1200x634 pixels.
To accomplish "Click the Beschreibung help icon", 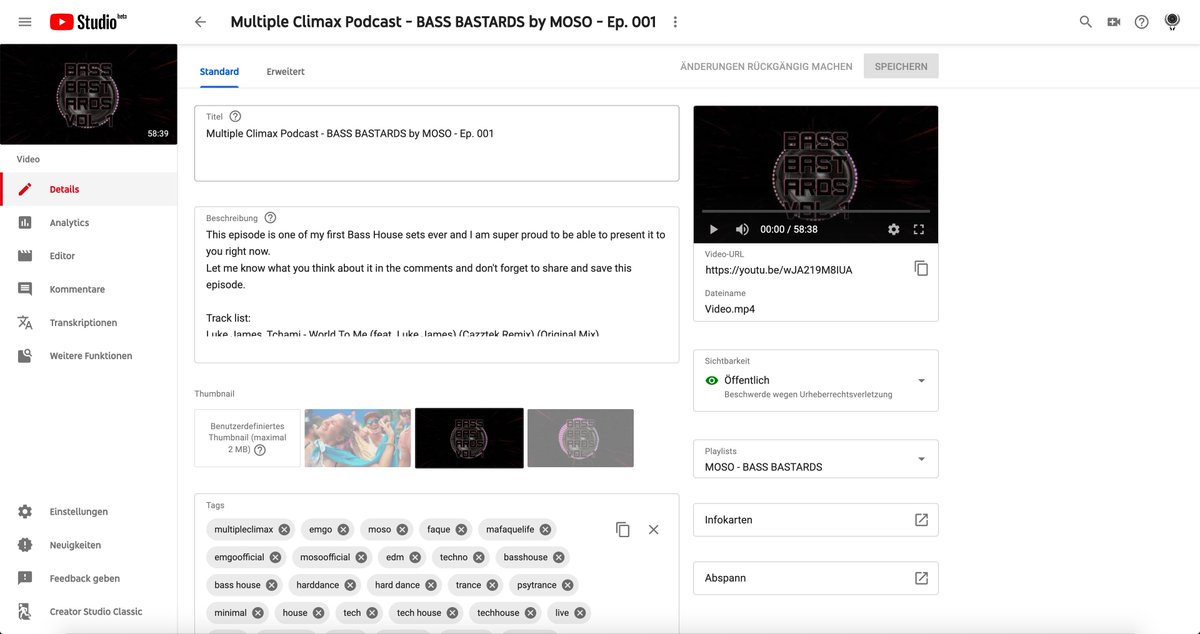I will [x=270, y=218].
